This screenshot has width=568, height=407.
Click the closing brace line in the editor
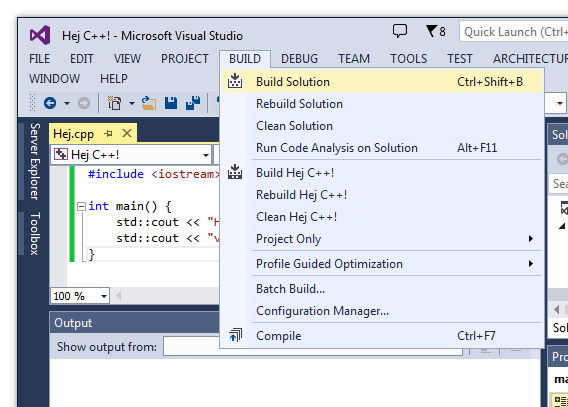[x=91, y=254]
